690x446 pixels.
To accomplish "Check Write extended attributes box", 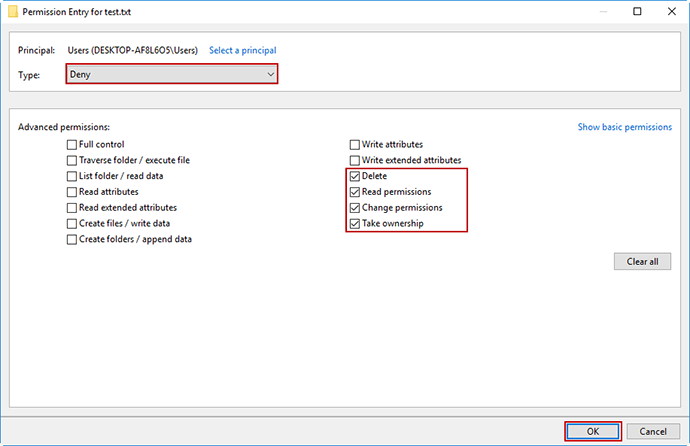I will pos(355,161).
